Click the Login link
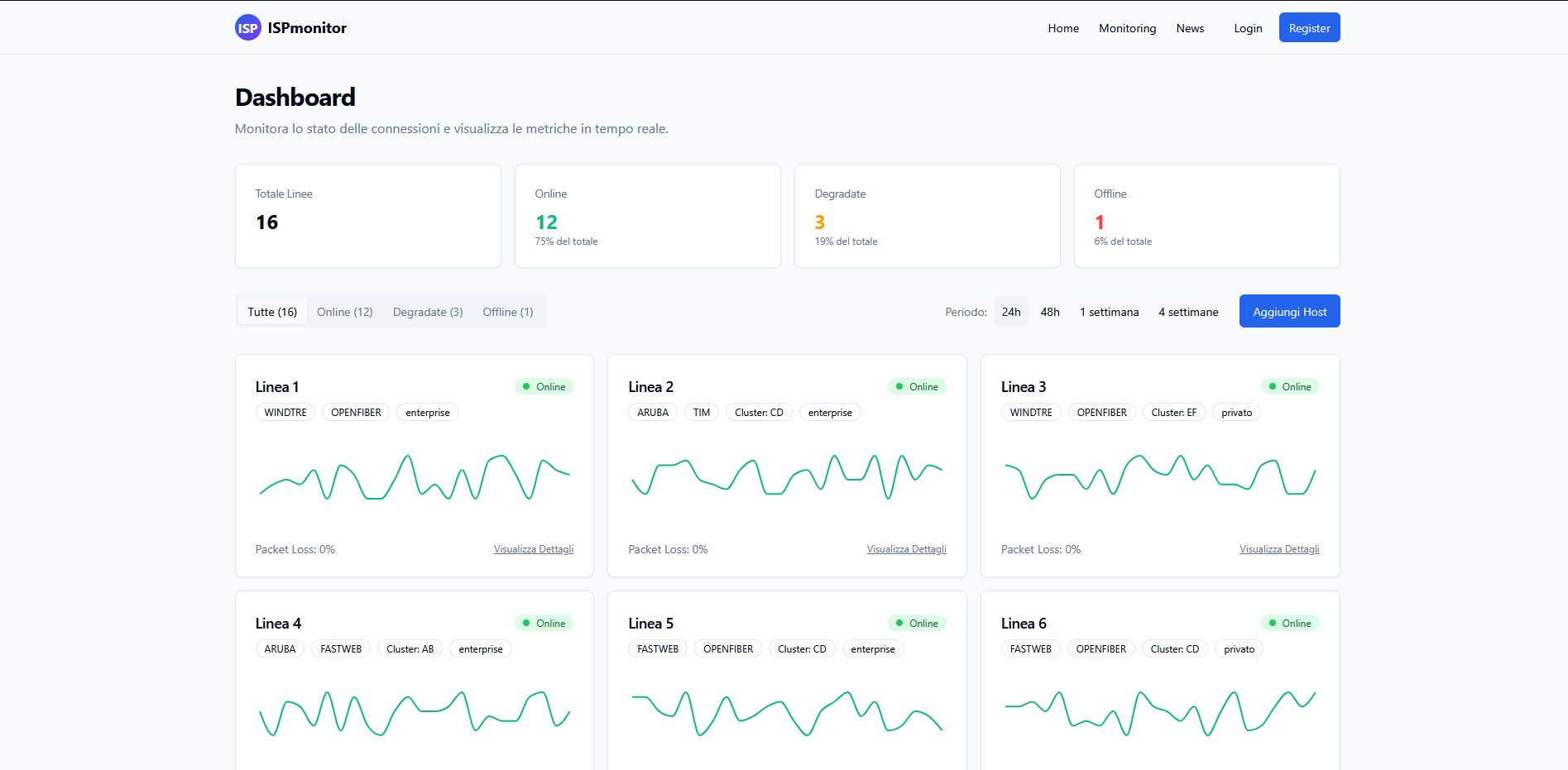The width and height of the screenshot is (1568, 770). tap(1248, 28)
